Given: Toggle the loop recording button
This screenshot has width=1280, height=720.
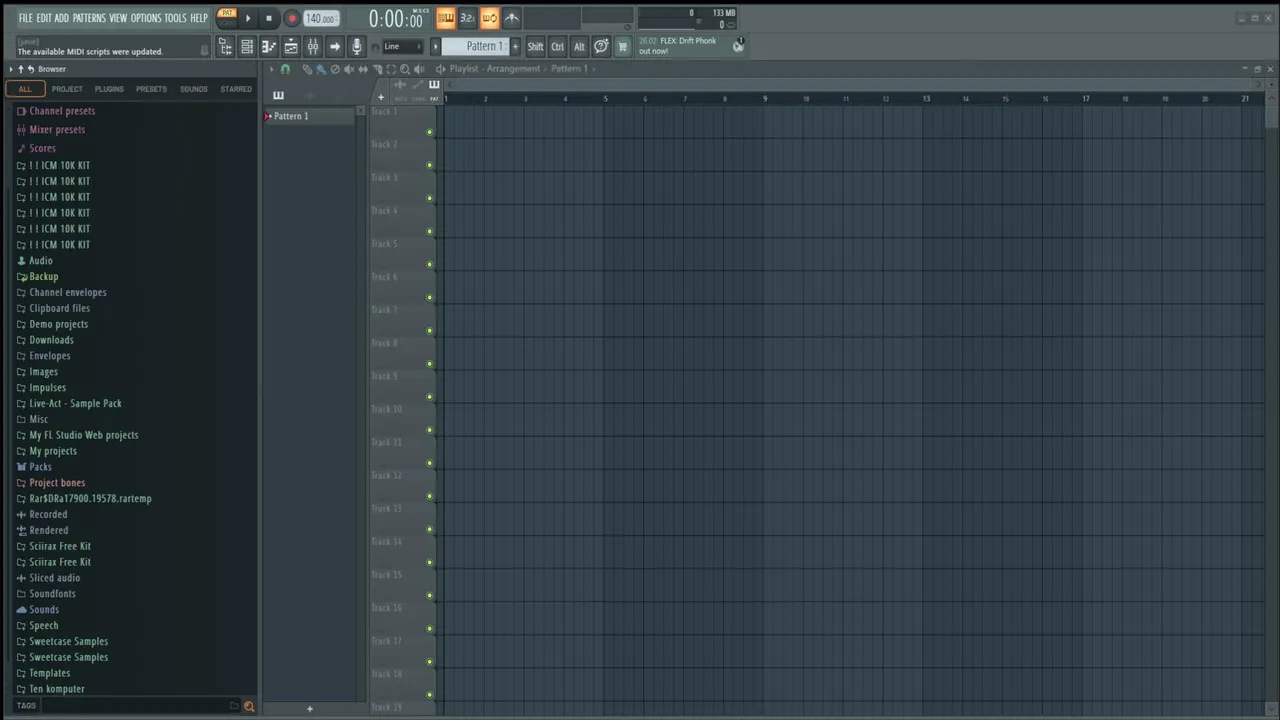Looking at the screenshot, I should pyautogui.click(x=490, y=18).
